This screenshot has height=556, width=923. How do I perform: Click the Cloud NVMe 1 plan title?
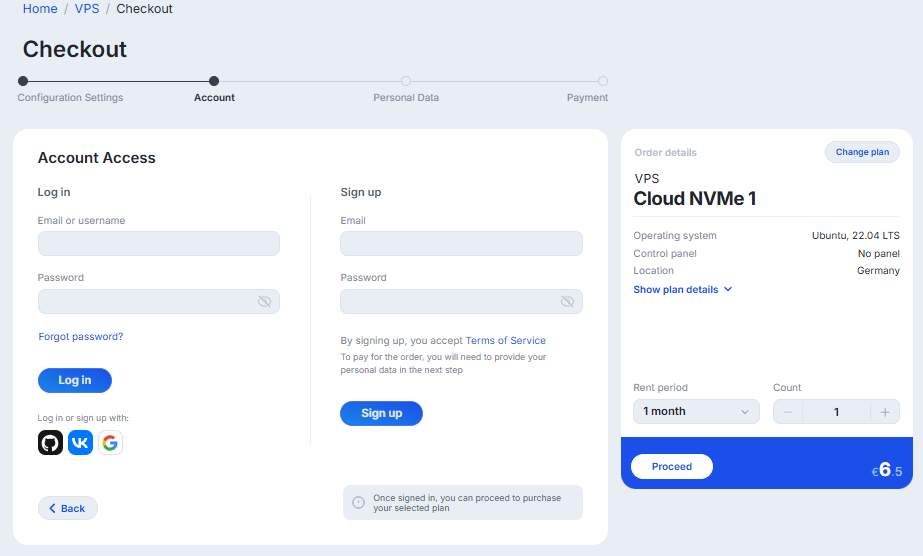[695, 199]
